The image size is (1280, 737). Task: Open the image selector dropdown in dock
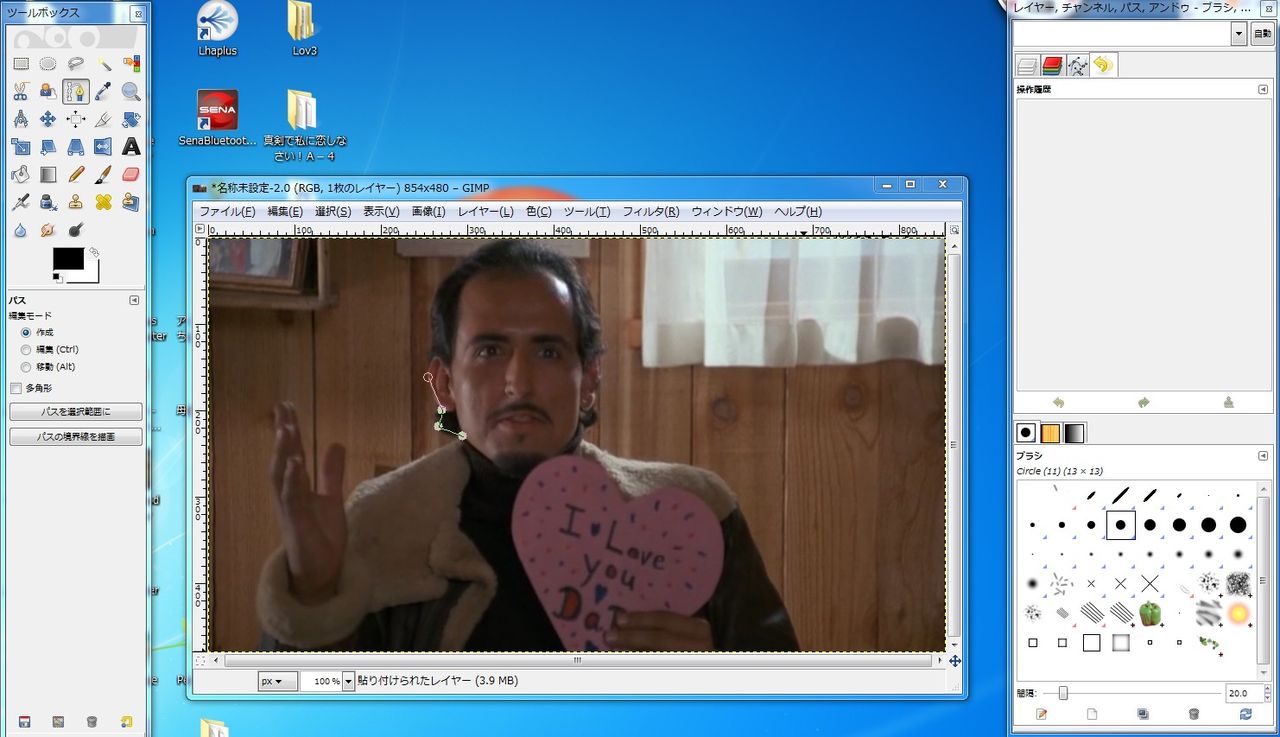pyautogui.click(x=1239, y=34)
